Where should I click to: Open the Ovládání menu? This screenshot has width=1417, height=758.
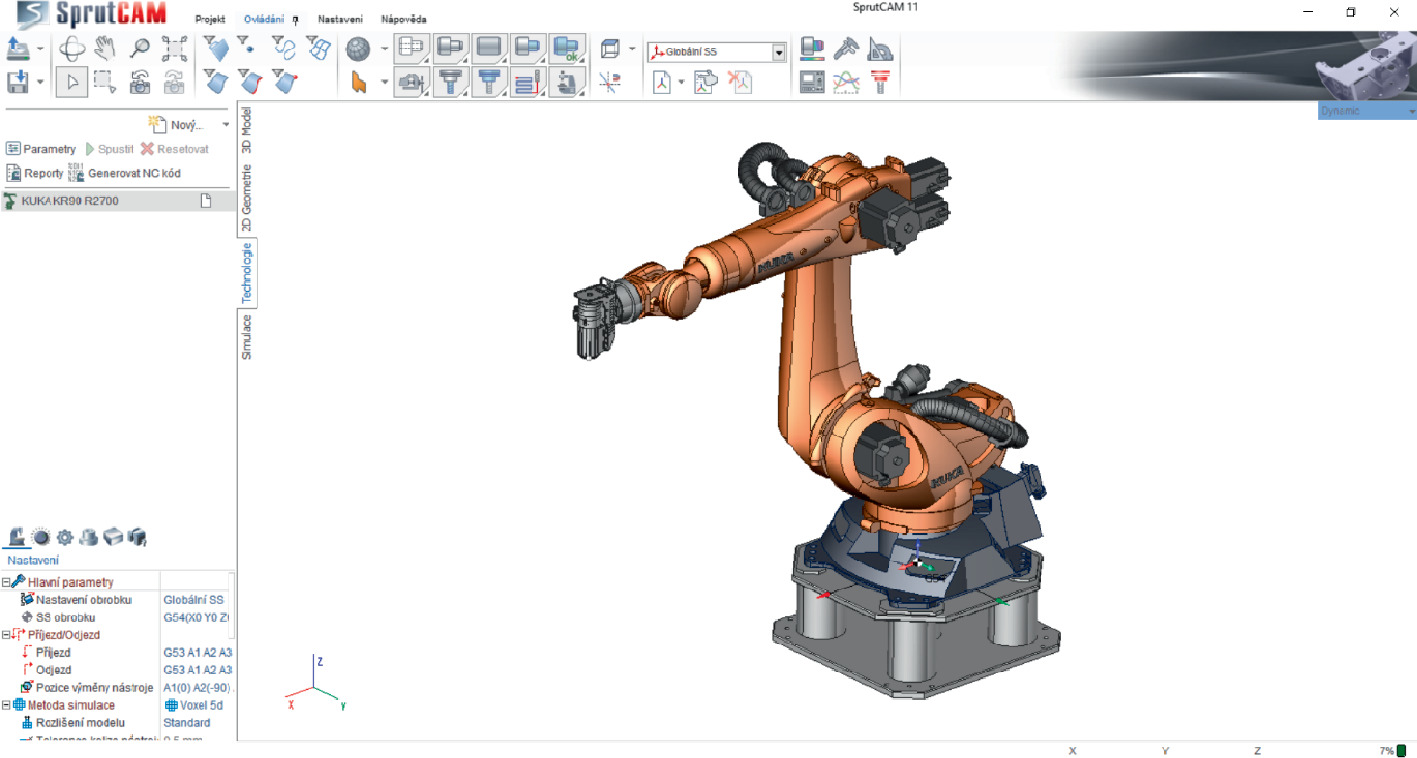coord(264,19)
